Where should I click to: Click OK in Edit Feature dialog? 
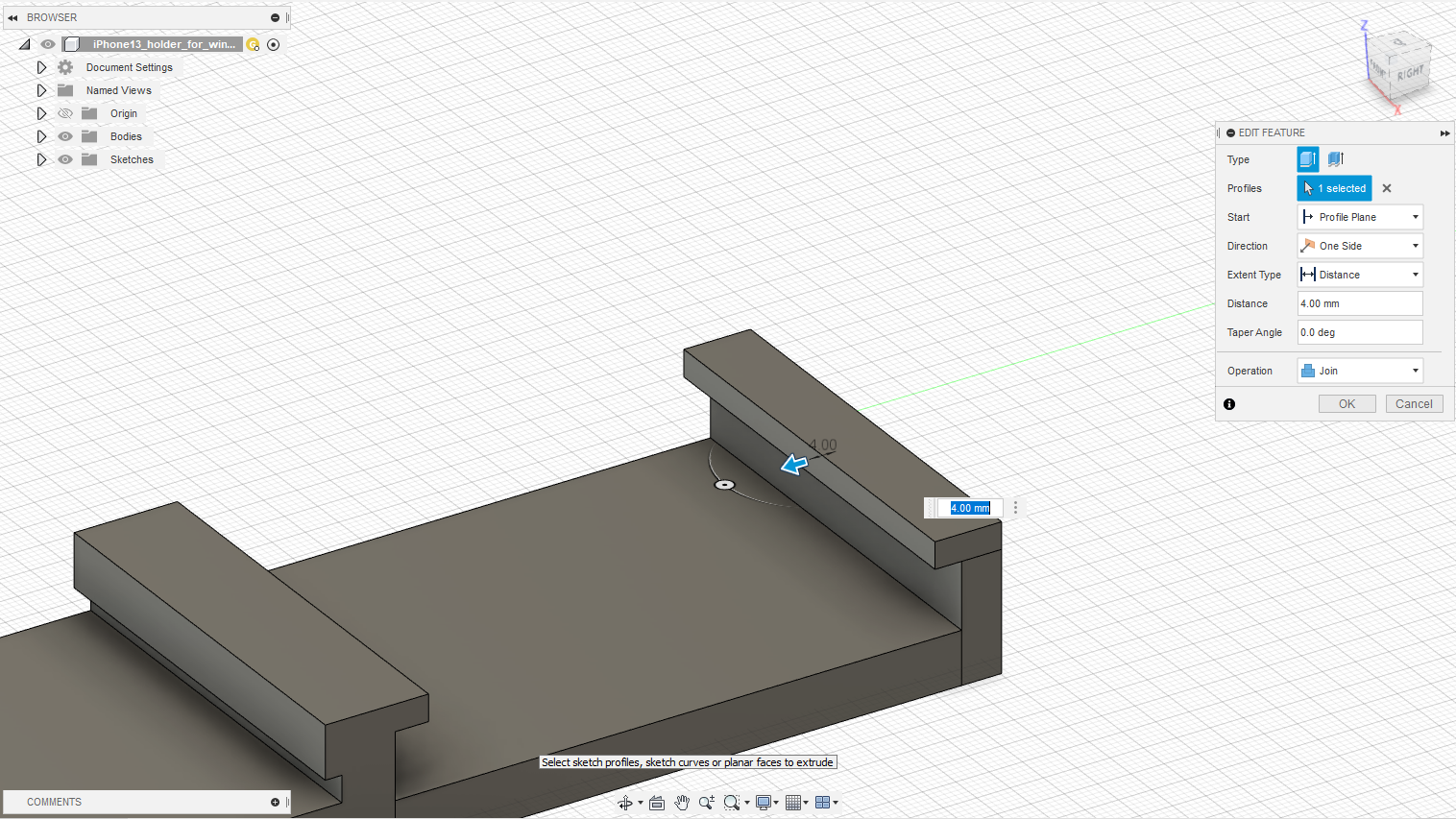tap(1347, 404)
